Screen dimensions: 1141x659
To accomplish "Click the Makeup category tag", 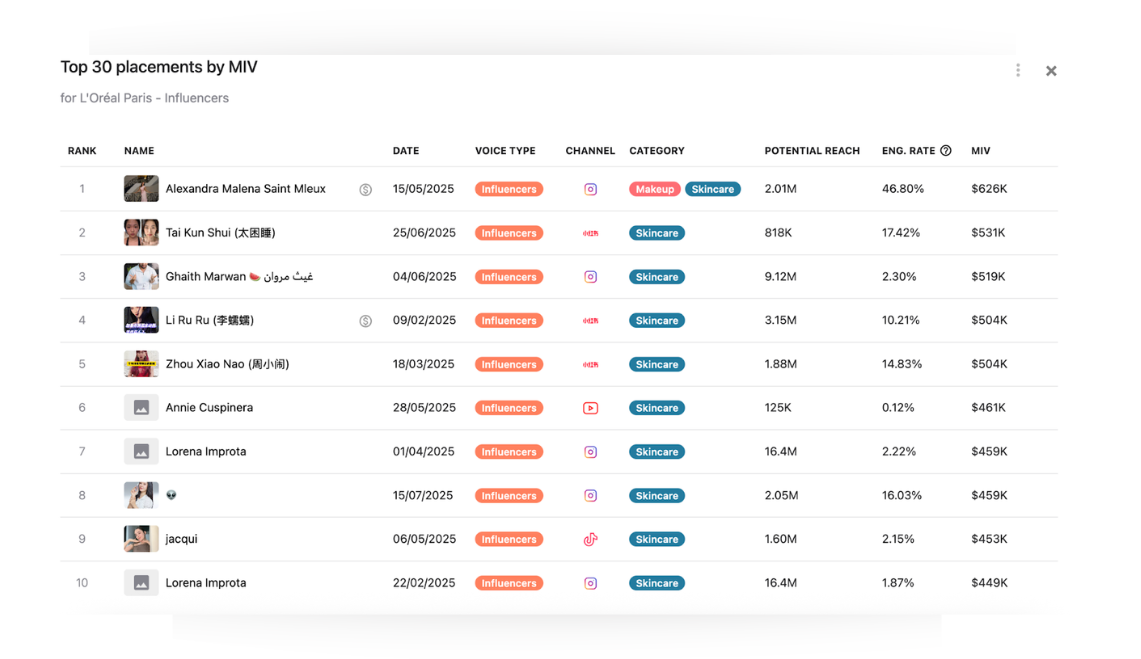I will 655,189.
